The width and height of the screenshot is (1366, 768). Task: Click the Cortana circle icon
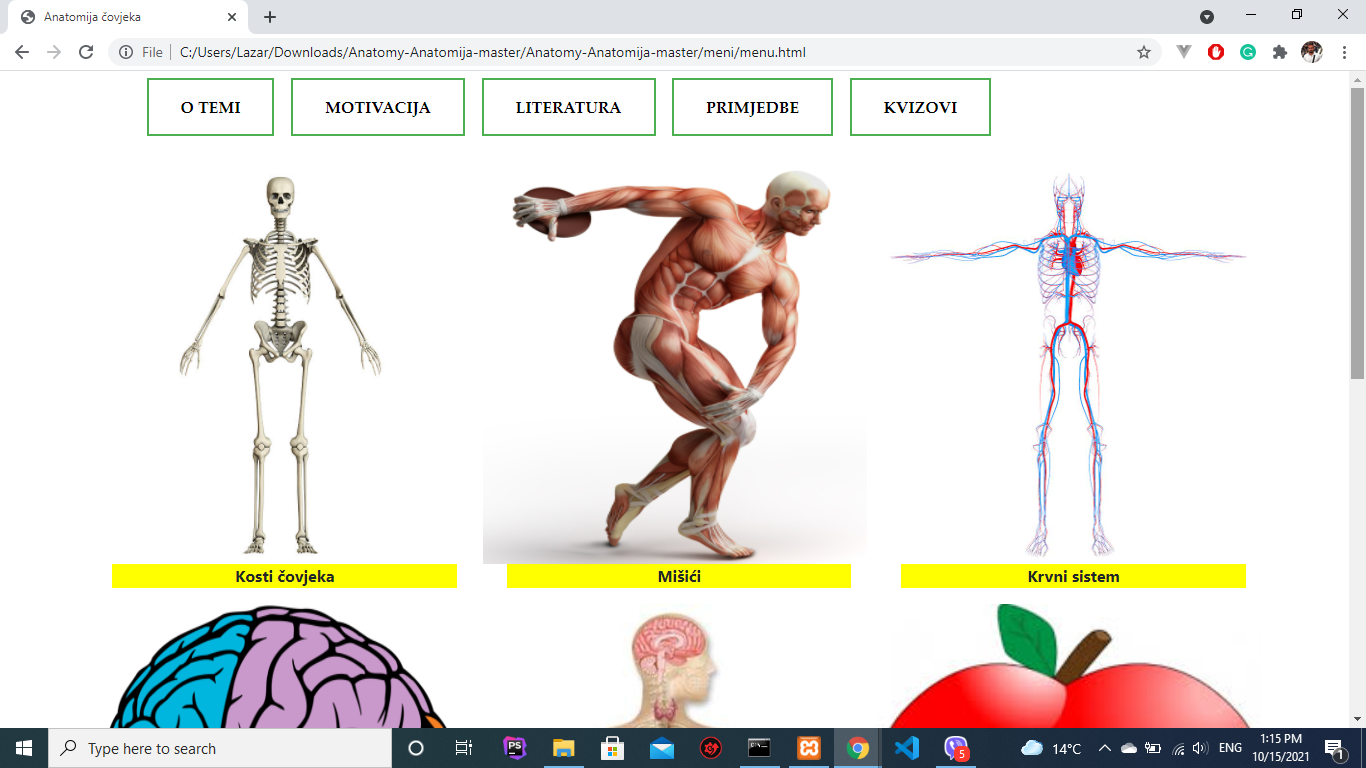point(416,748)
